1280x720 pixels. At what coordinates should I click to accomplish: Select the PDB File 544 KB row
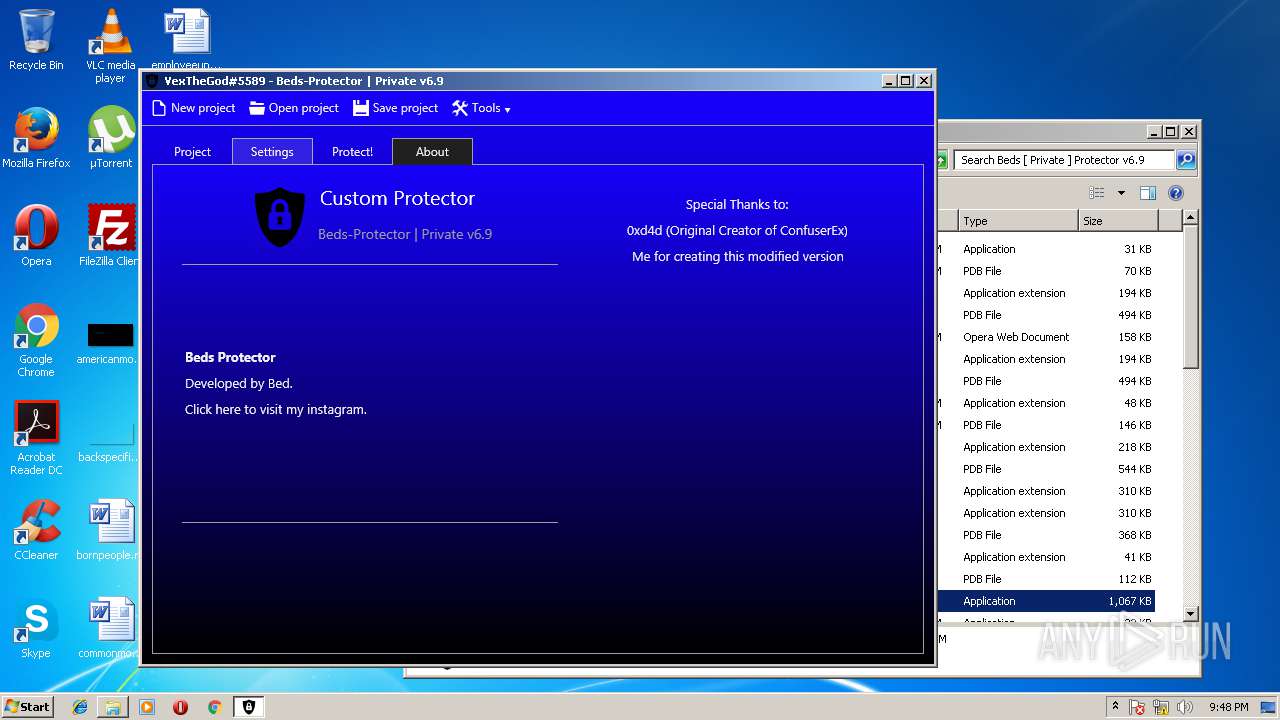[1046, 469]
